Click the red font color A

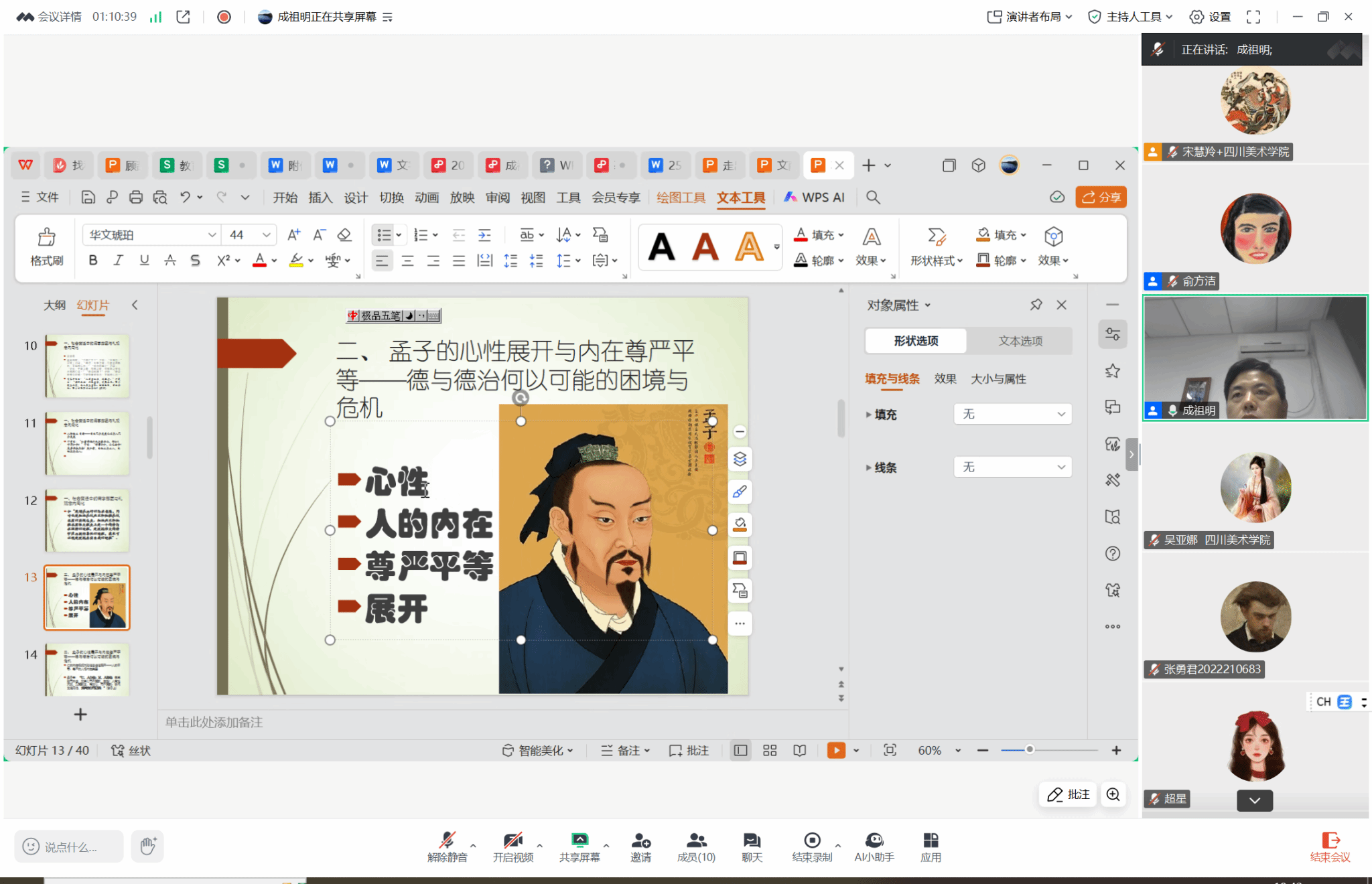pyautogui.click(x=259, y=261)
